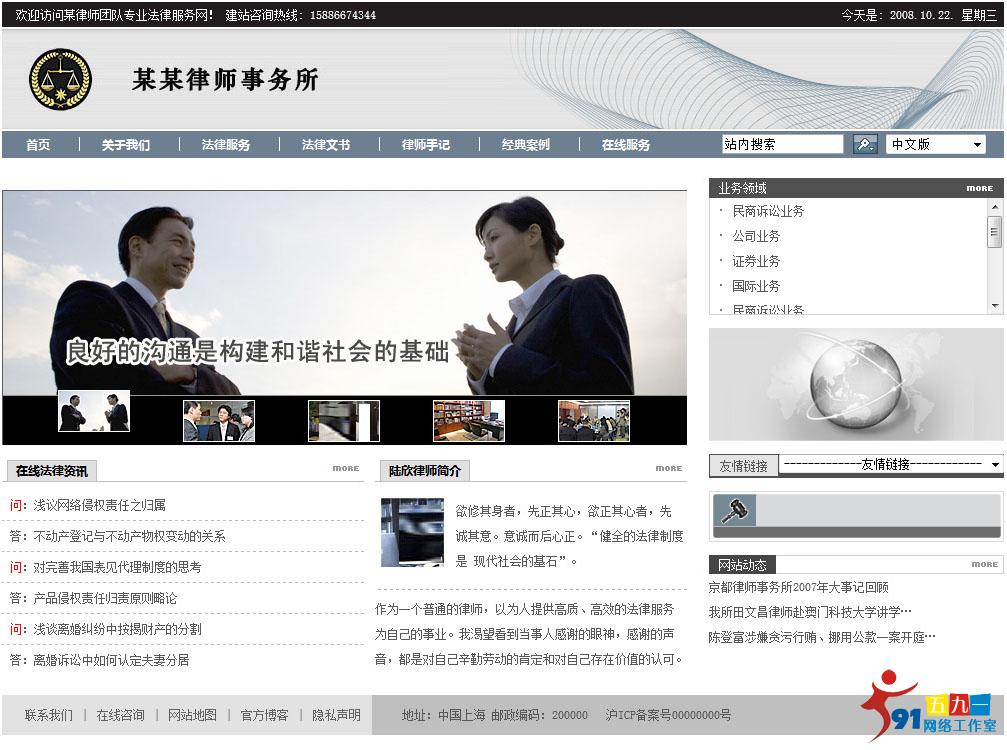The image size is (1007, 750).
Task: Open article 浅议网络侵权责任之归属
Action: tap(100, 505)
